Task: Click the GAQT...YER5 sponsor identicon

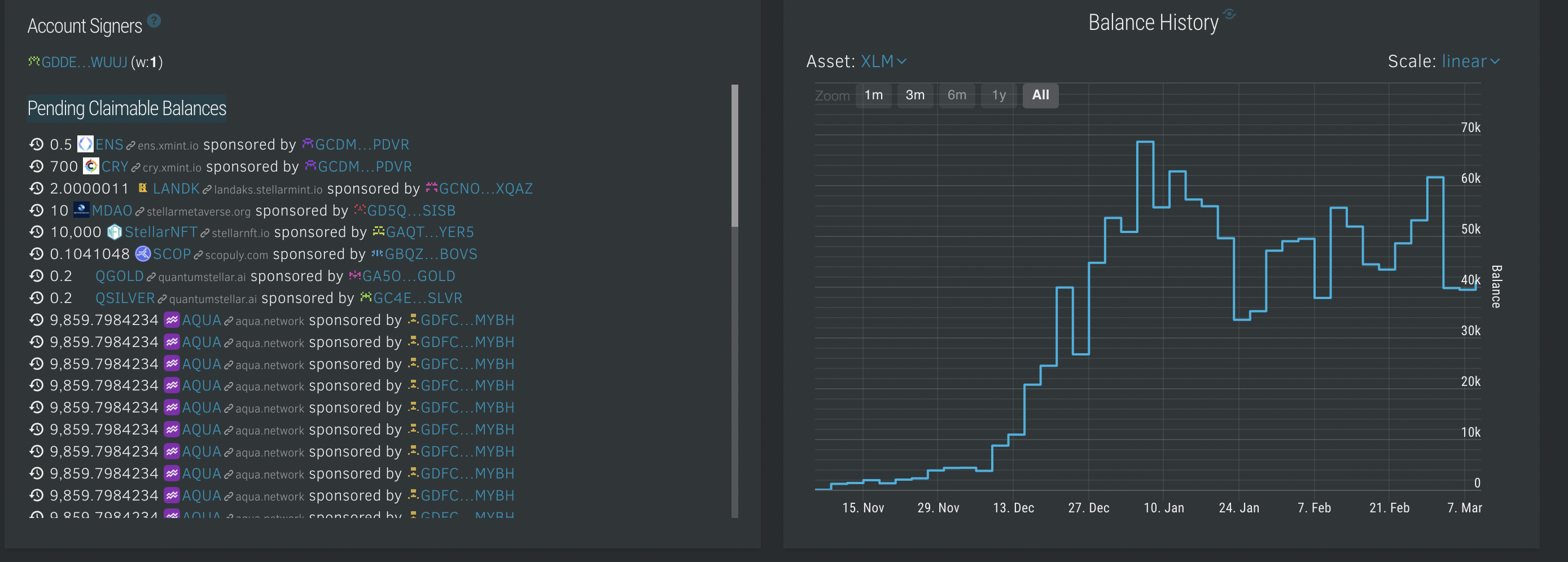Action: [x=379, y=231]
